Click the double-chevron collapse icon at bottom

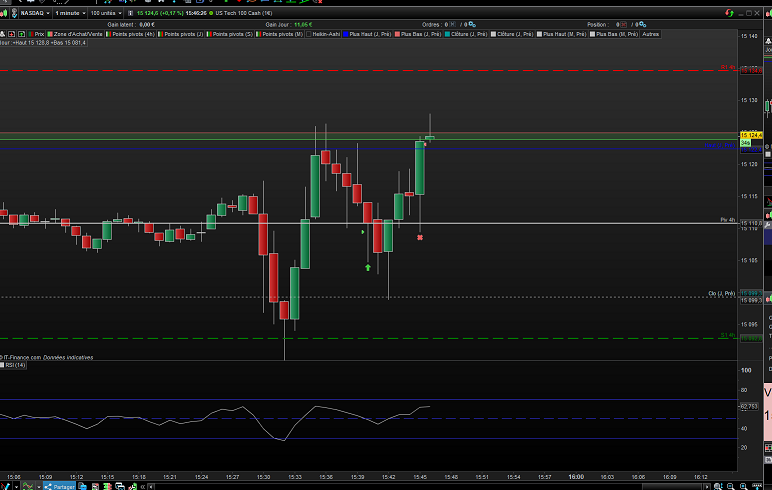click(143, 487)
